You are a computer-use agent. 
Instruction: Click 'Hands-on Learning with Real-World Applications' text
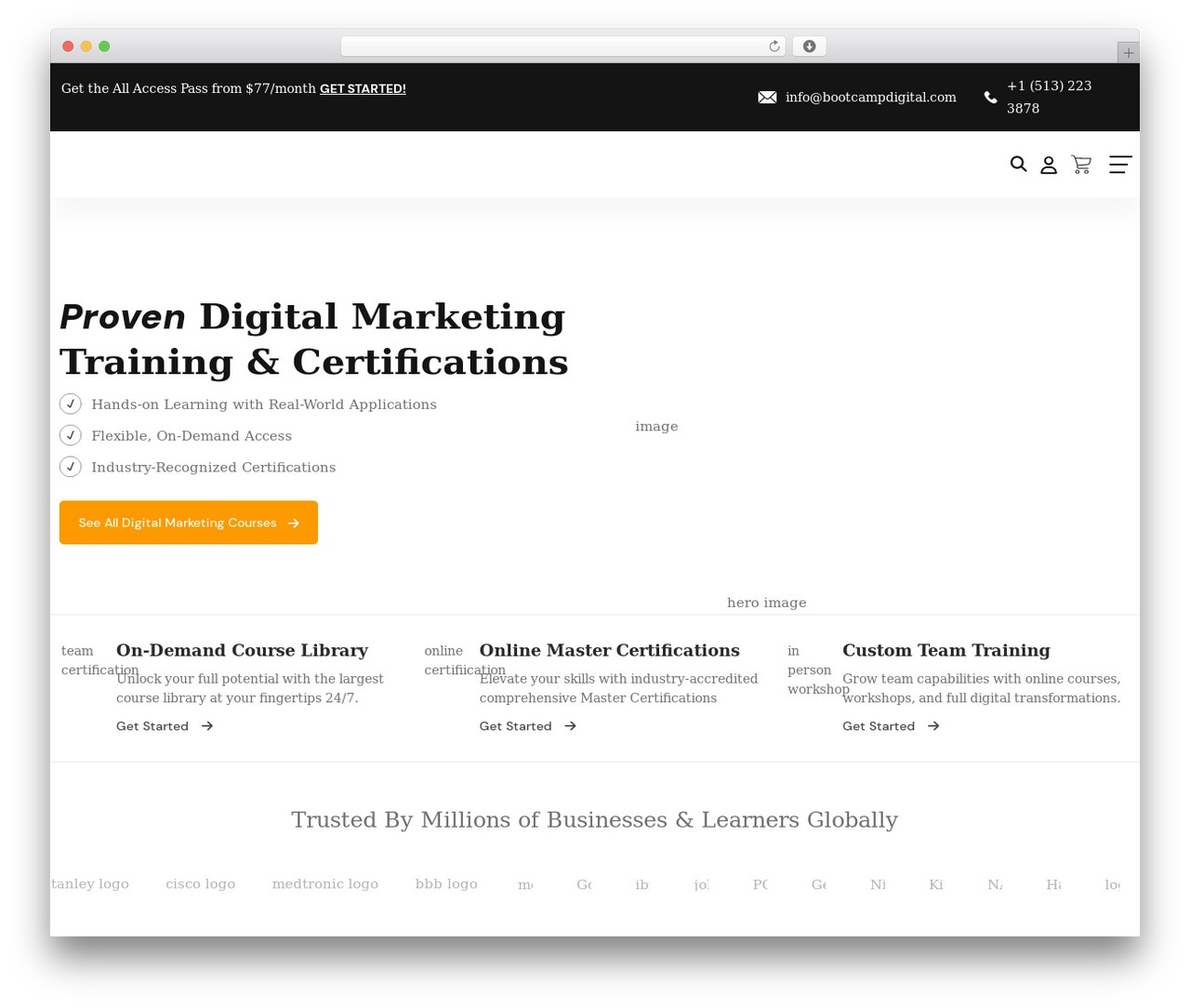pos(264,405)
